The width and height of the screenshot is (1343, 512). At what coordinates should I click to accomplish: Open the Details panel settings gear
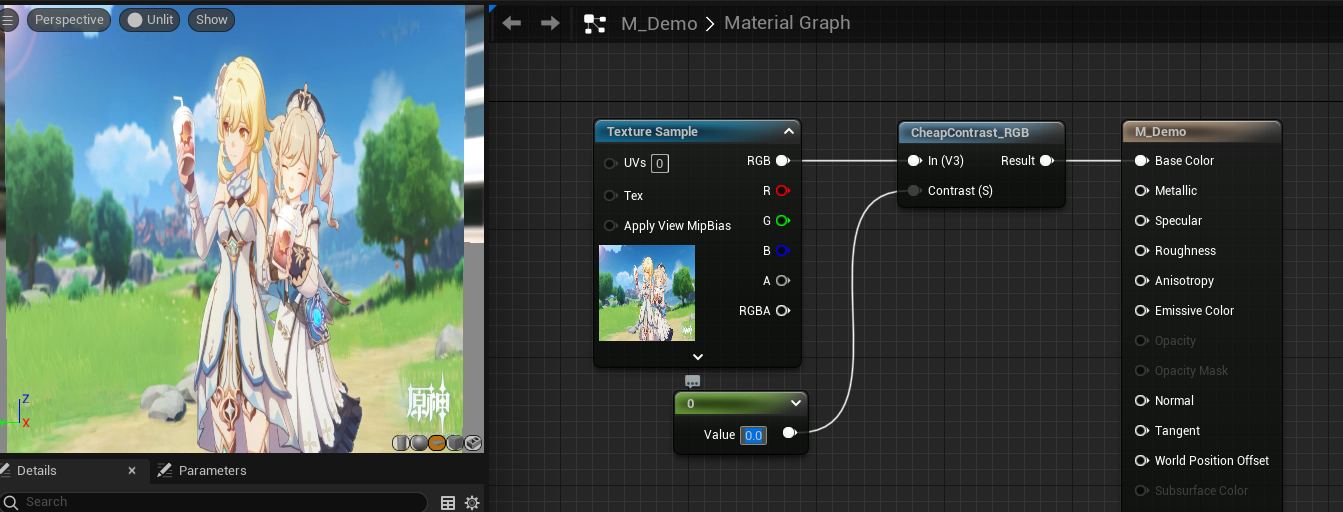472,502
